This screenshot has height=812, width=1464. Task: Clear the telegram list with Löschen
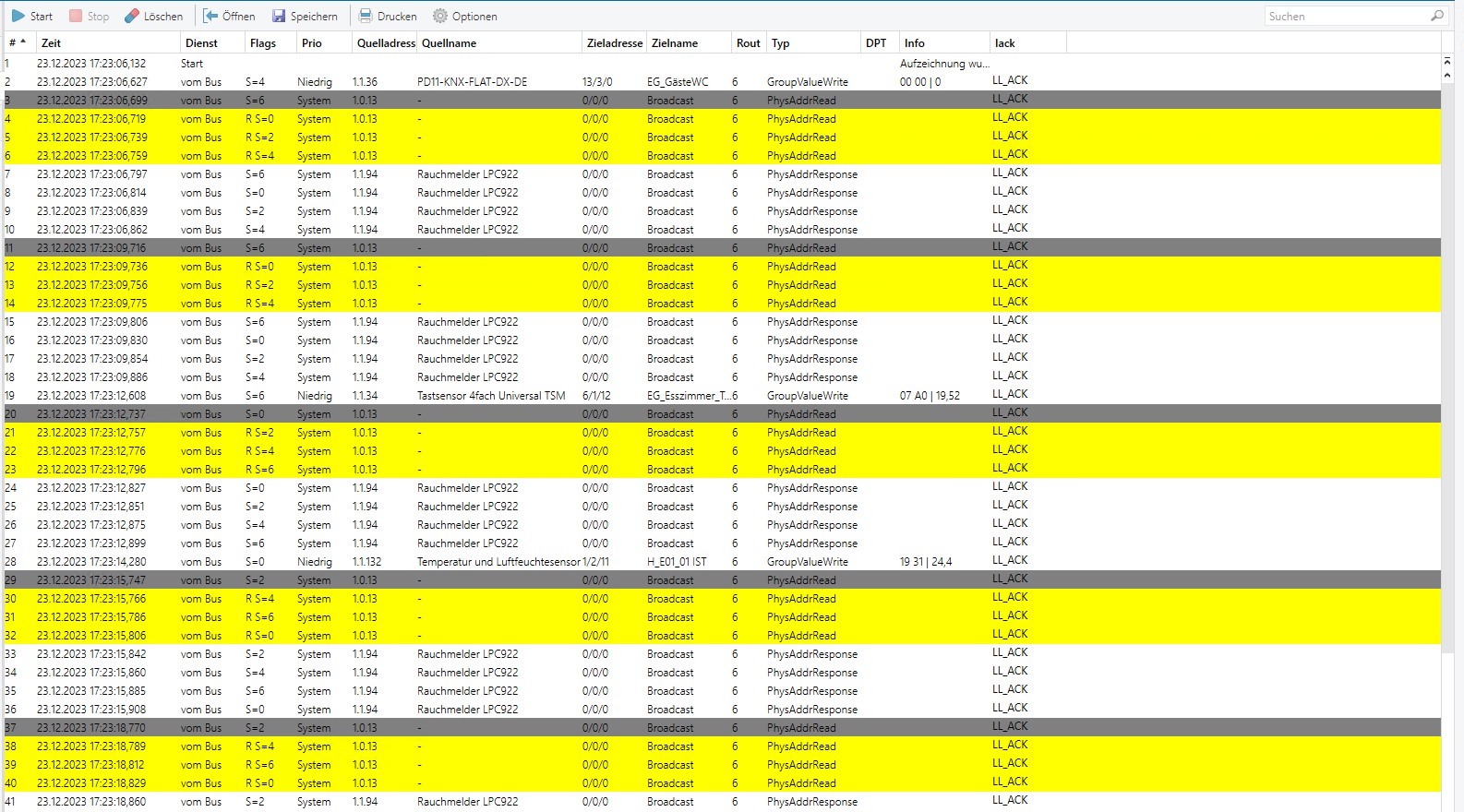pos(153,16)
